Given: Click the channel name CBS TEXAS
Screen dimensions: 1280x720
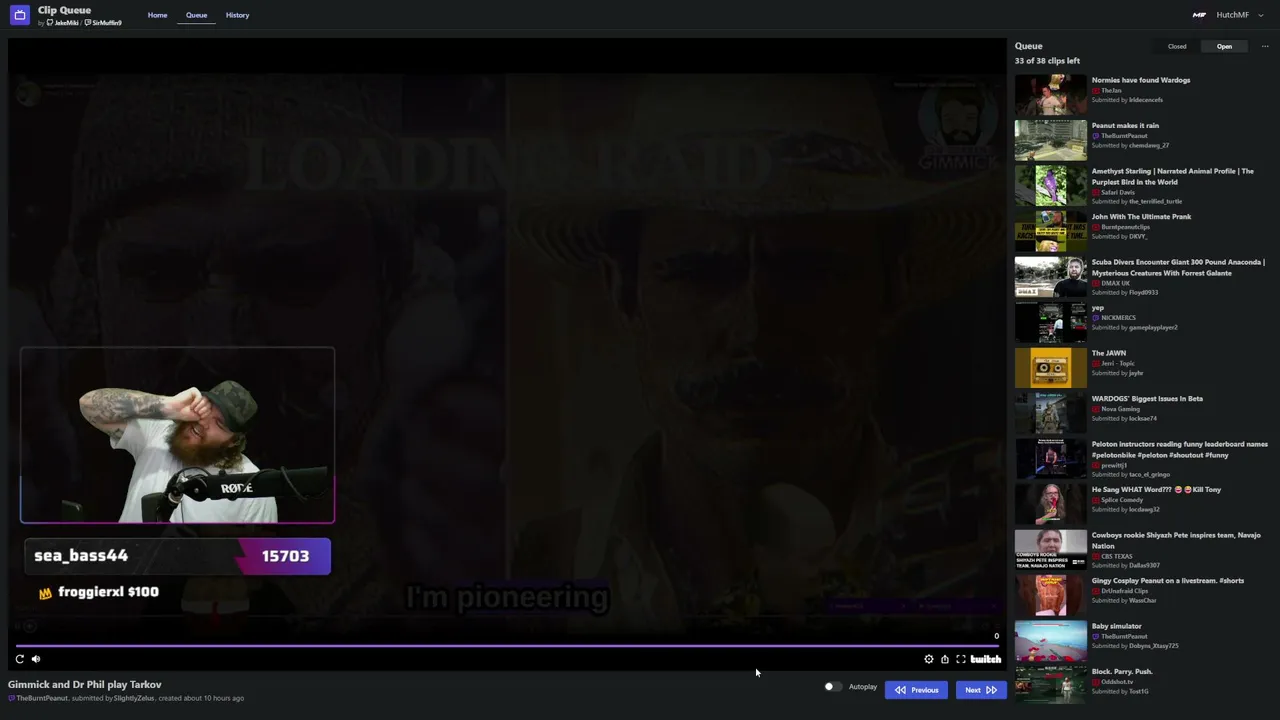Looking at the screenshot, I should (x=1117, y=556).
